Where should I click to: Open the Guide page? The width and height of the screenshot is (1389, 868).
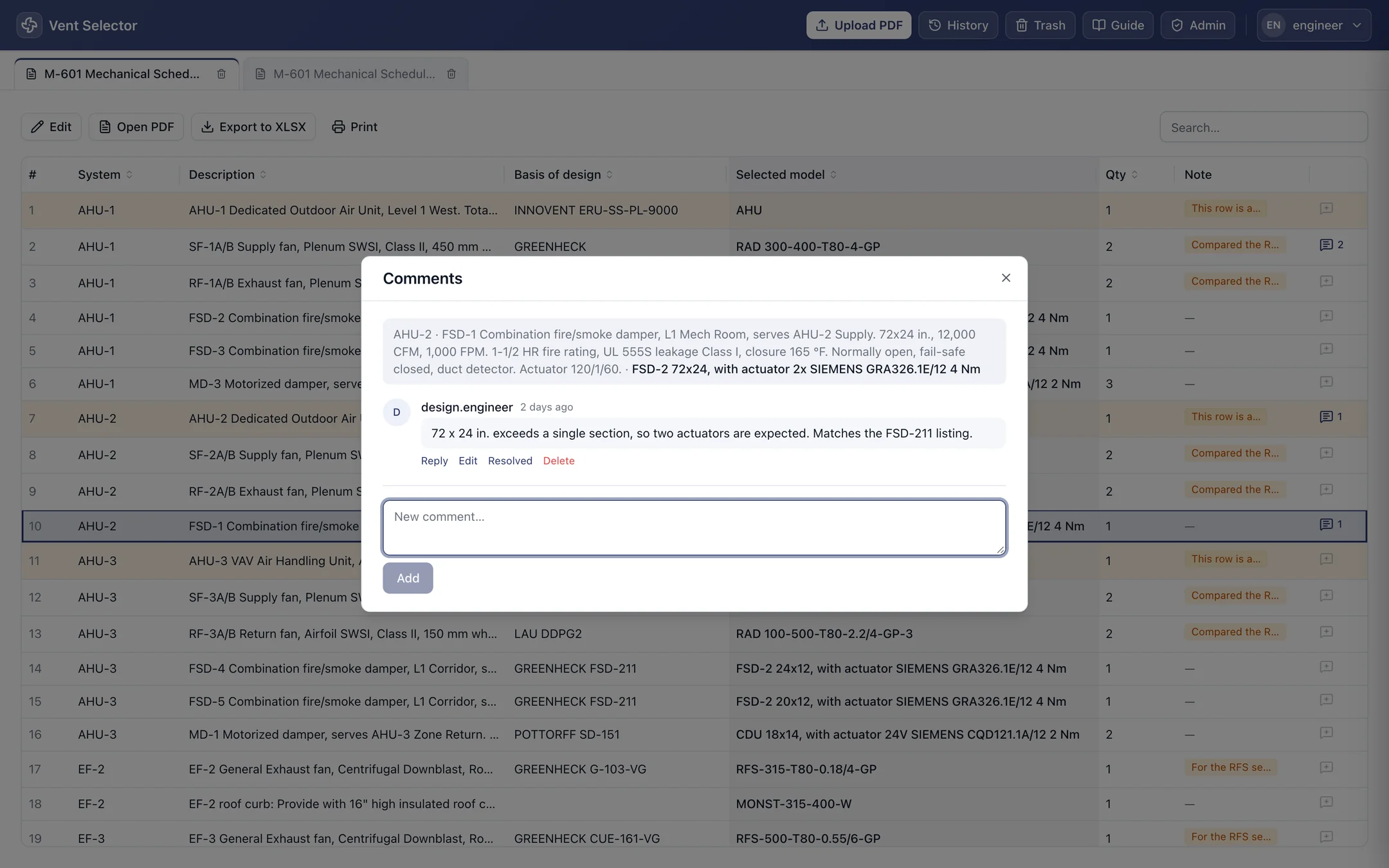[x=1118, y=25]
